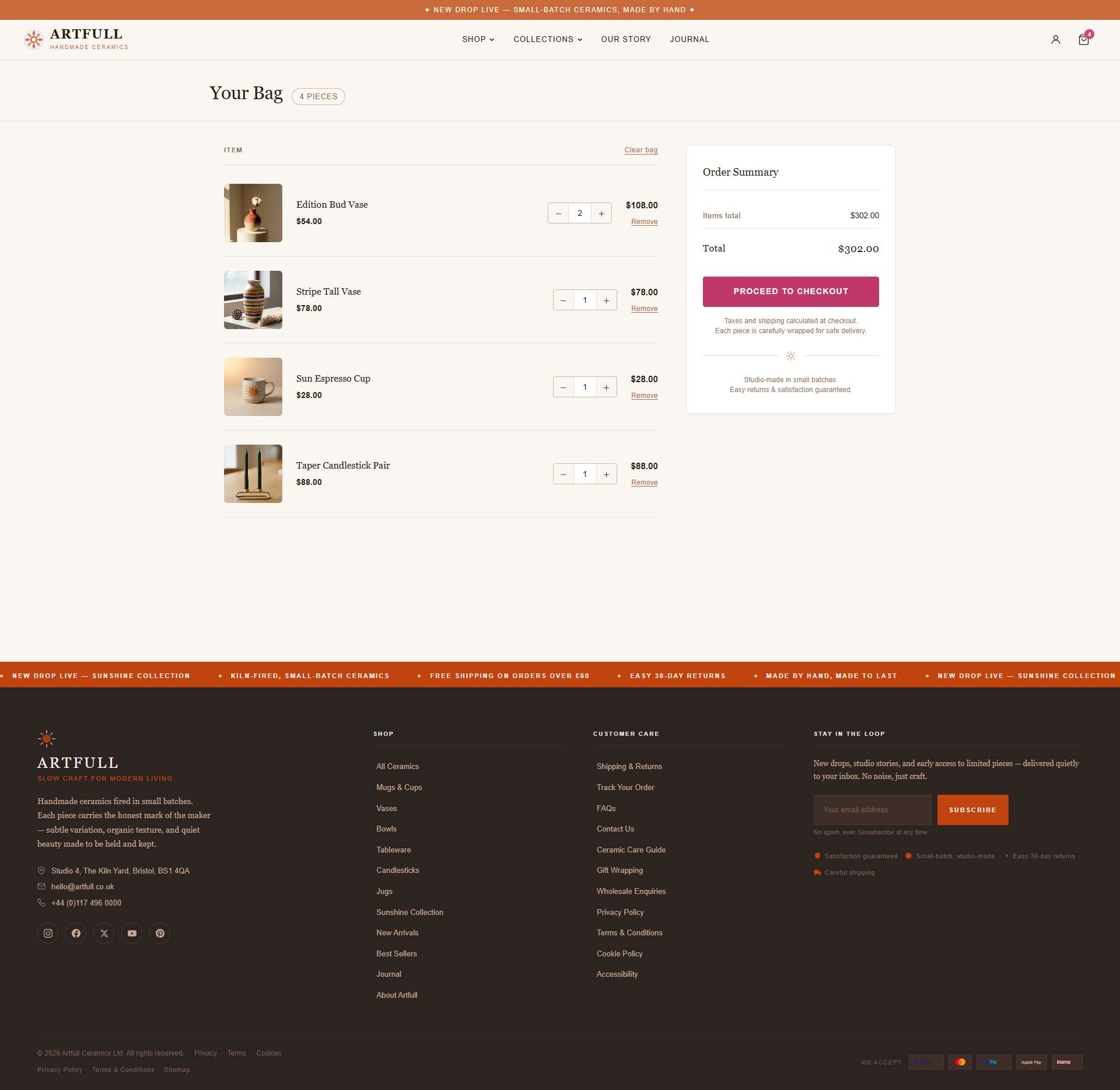Click the map pin address icon

pyautogui.click(x=41, y=871)
